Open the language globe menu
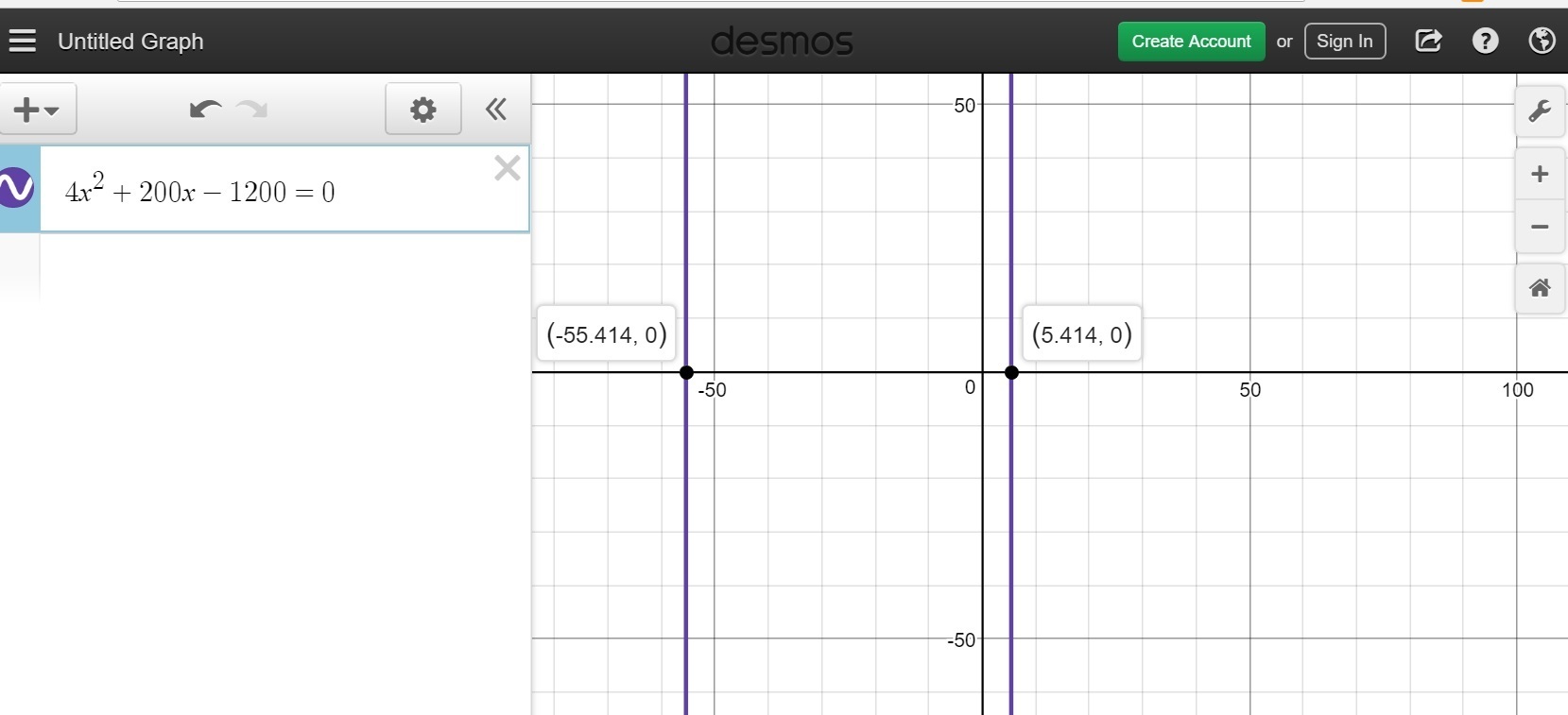This screenshot has height=715, width=1568. coord(1542,41)
